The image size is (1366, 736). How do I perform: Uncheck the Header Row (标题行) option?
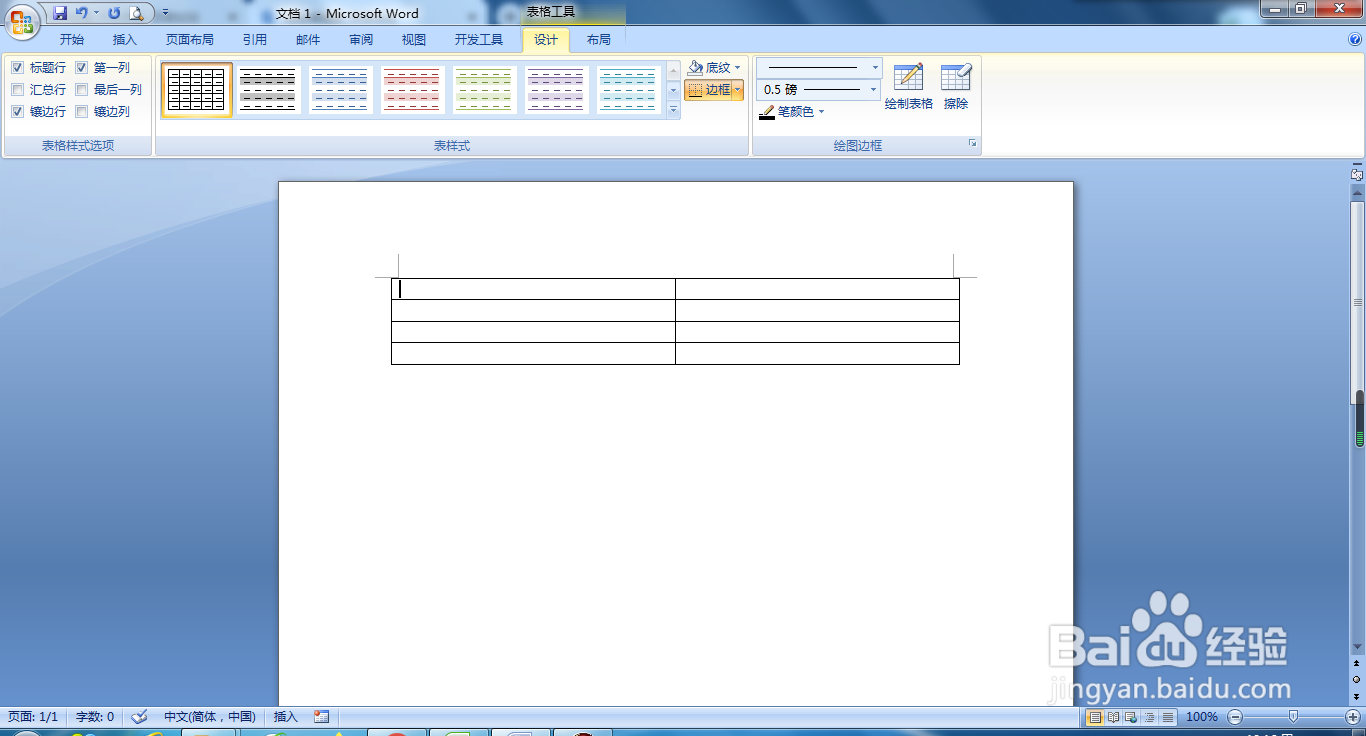[17, 68]
